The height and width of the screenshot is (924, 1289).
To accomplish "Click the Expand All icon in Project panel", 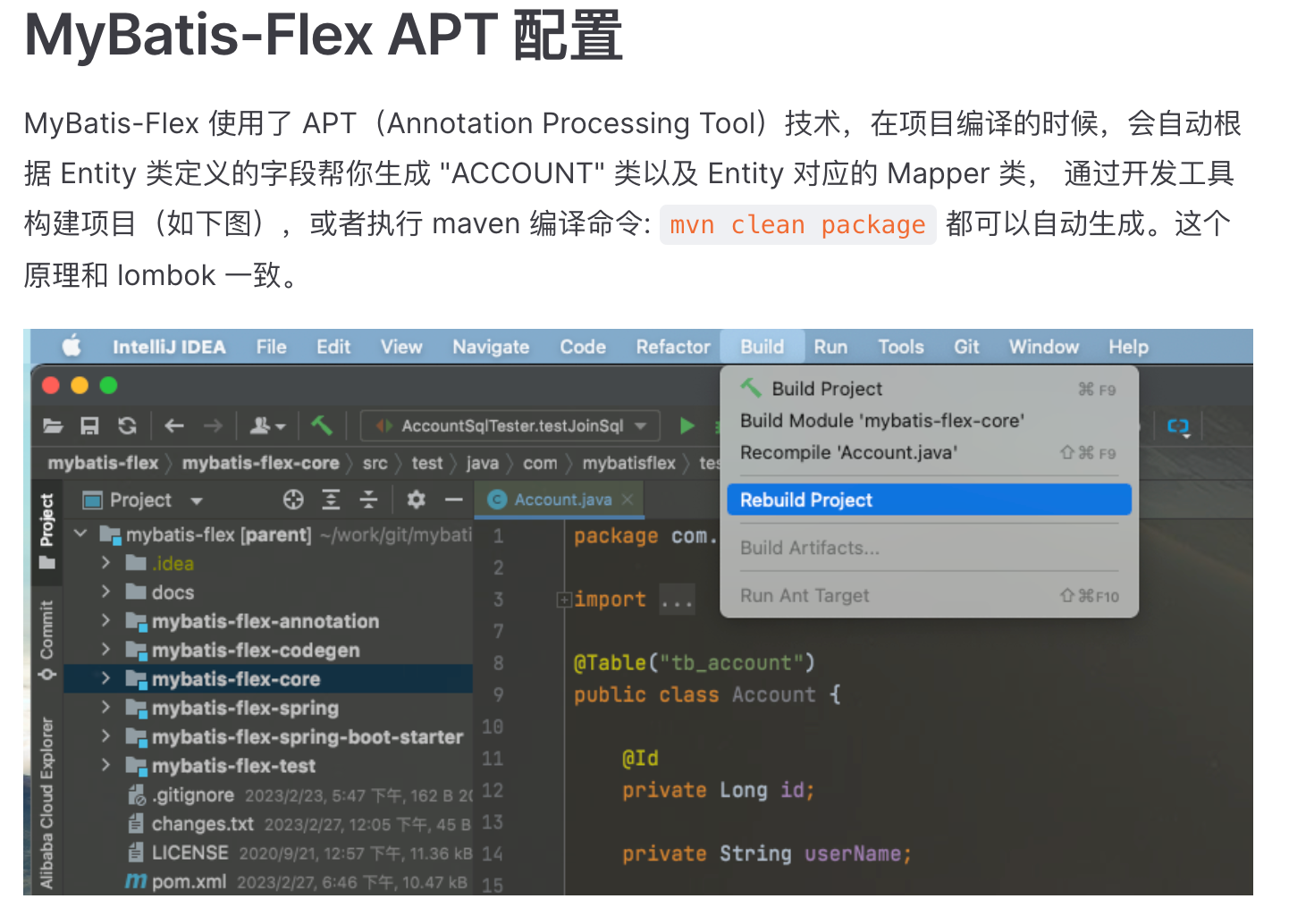I will [x=331, y=500].
